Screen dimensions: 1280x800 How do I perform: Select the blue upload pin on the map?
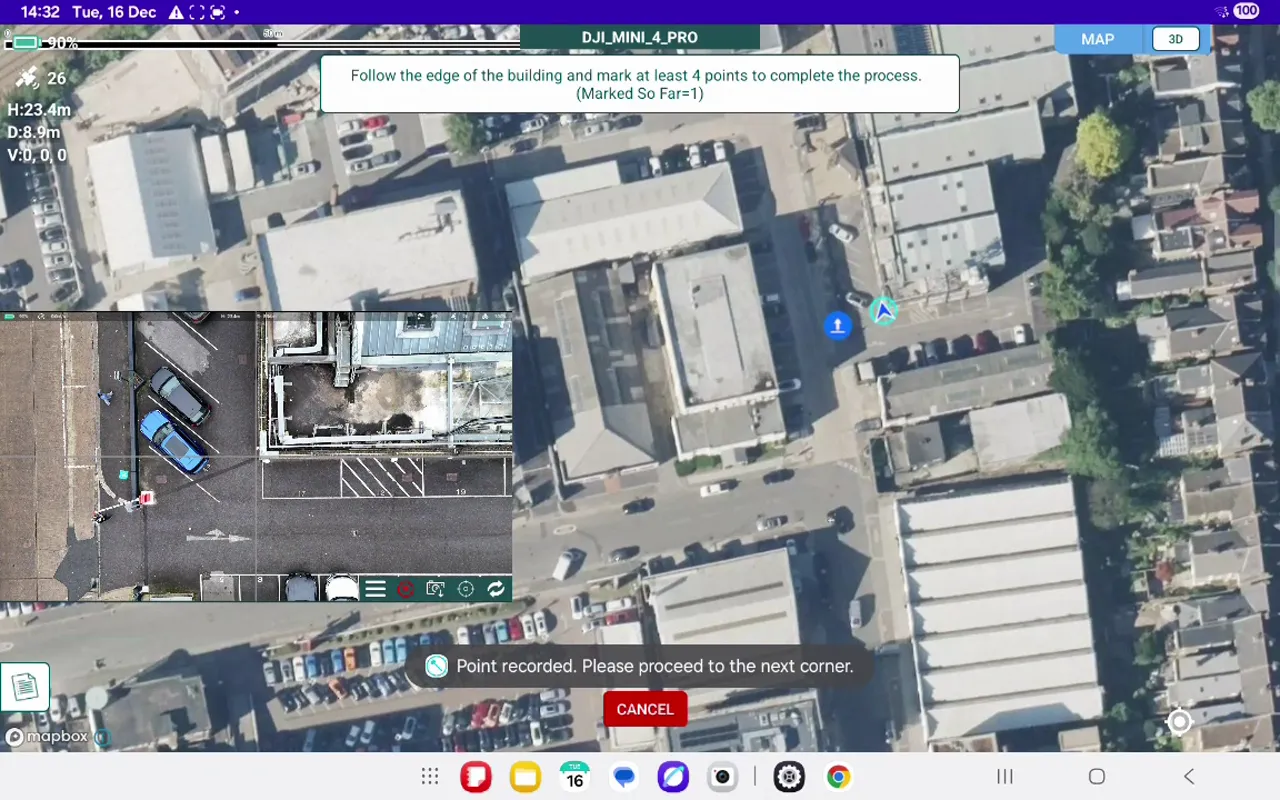pos(836,324)
